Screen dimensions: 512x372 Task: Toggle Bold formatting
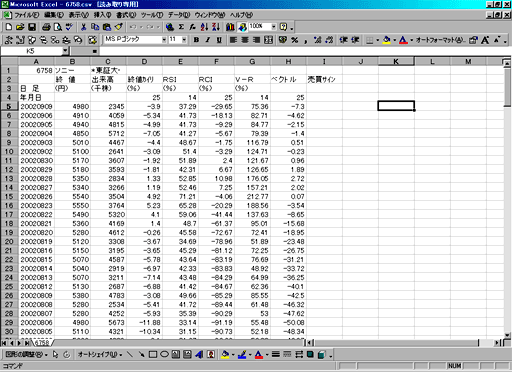coord(196,40)
